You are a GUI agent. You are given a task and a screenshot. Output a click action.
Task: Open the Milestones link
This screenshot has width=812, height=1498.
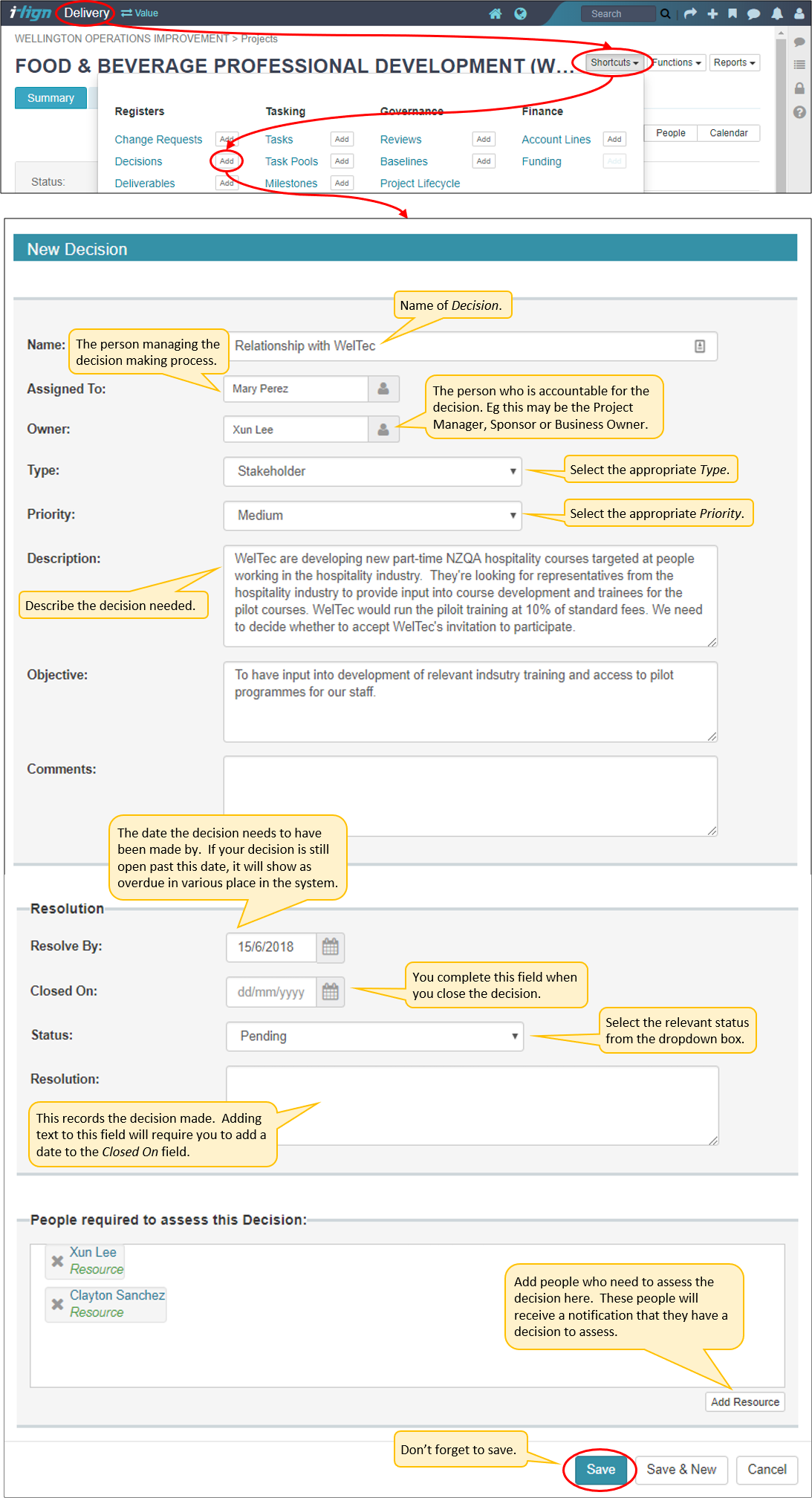click(x=291, y=184)
